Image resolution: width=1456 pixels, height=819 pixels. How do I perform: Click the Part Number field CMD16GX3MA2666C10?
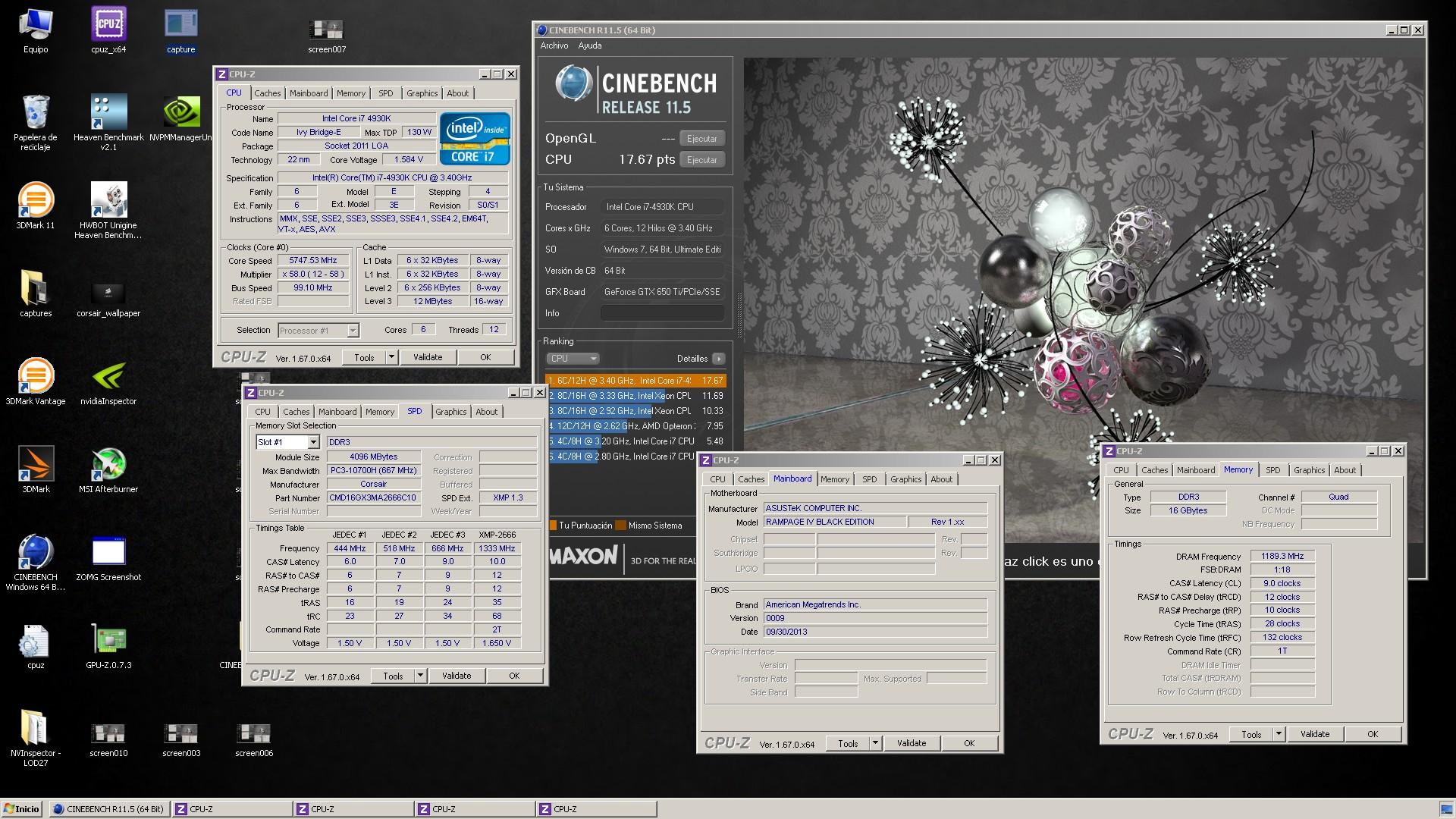click(373, 498)
